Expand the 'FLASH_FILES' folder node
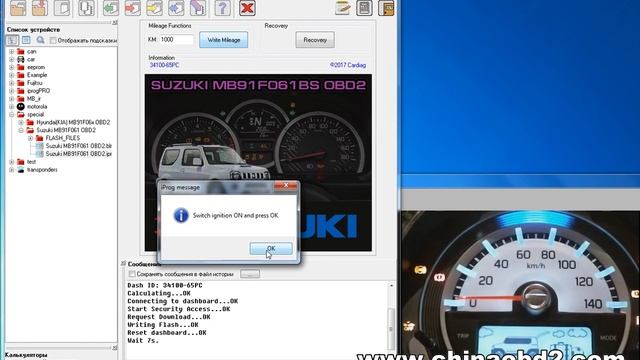The height and width of the screenshot is (360, 640). 30,138
